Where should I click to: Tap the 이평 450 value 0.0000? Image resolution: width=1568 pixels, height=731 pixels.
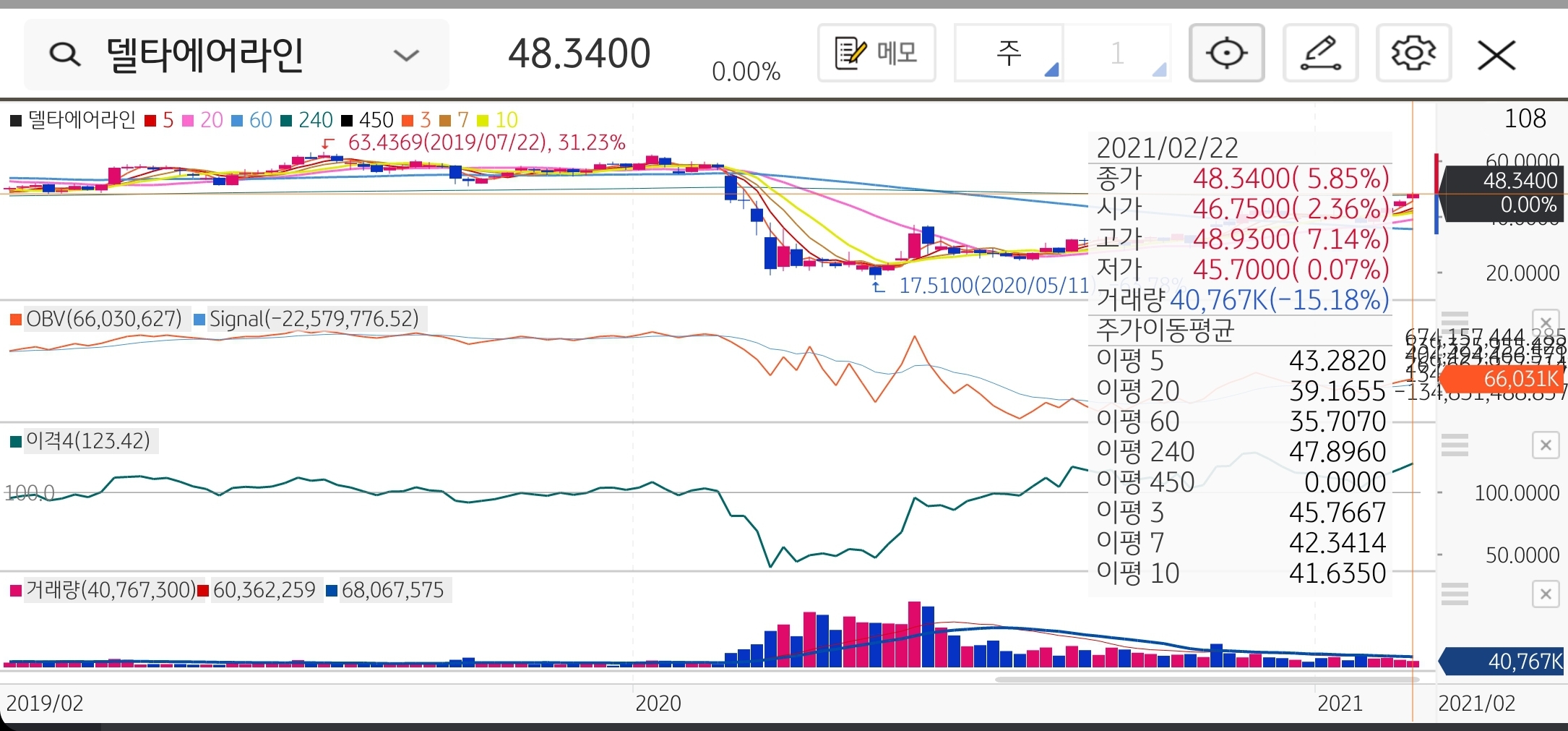pyautogui.click(x=1345, y=482)
